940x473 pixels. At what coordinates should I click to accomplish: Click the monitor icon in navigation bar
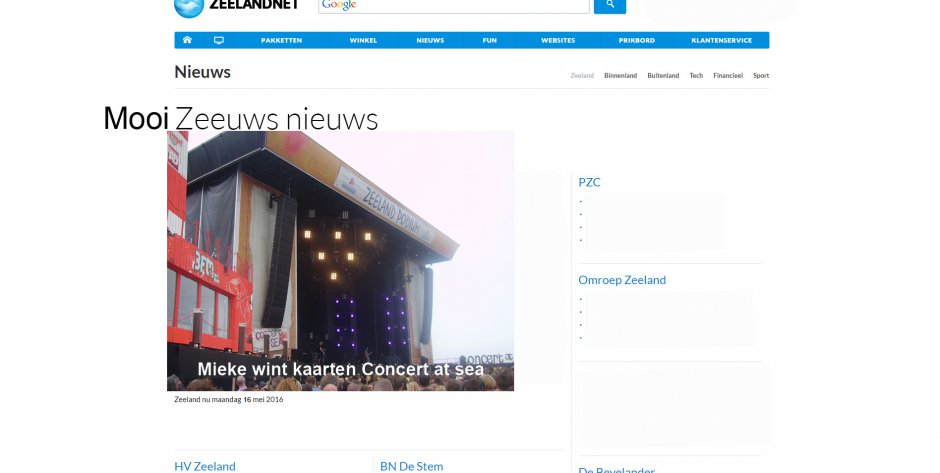[219, 40]
